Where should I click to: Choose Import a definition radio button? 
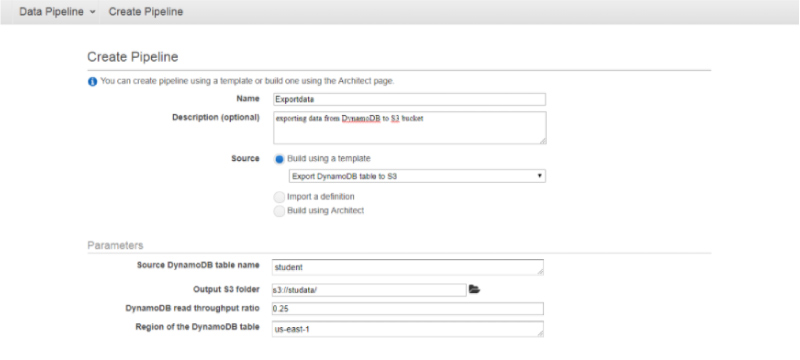[x=279, y=197]
